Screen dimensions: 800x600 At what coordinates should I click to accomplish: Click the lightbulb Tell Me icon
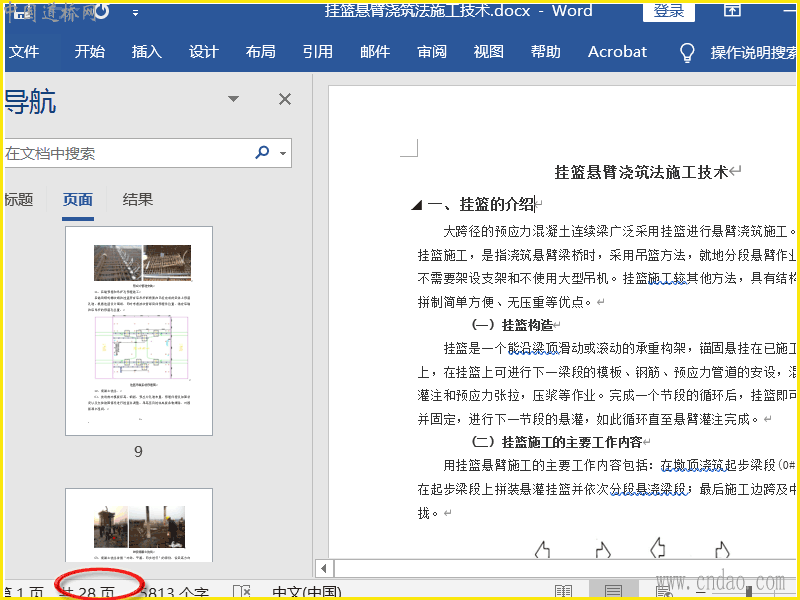(x=687, y=52)
